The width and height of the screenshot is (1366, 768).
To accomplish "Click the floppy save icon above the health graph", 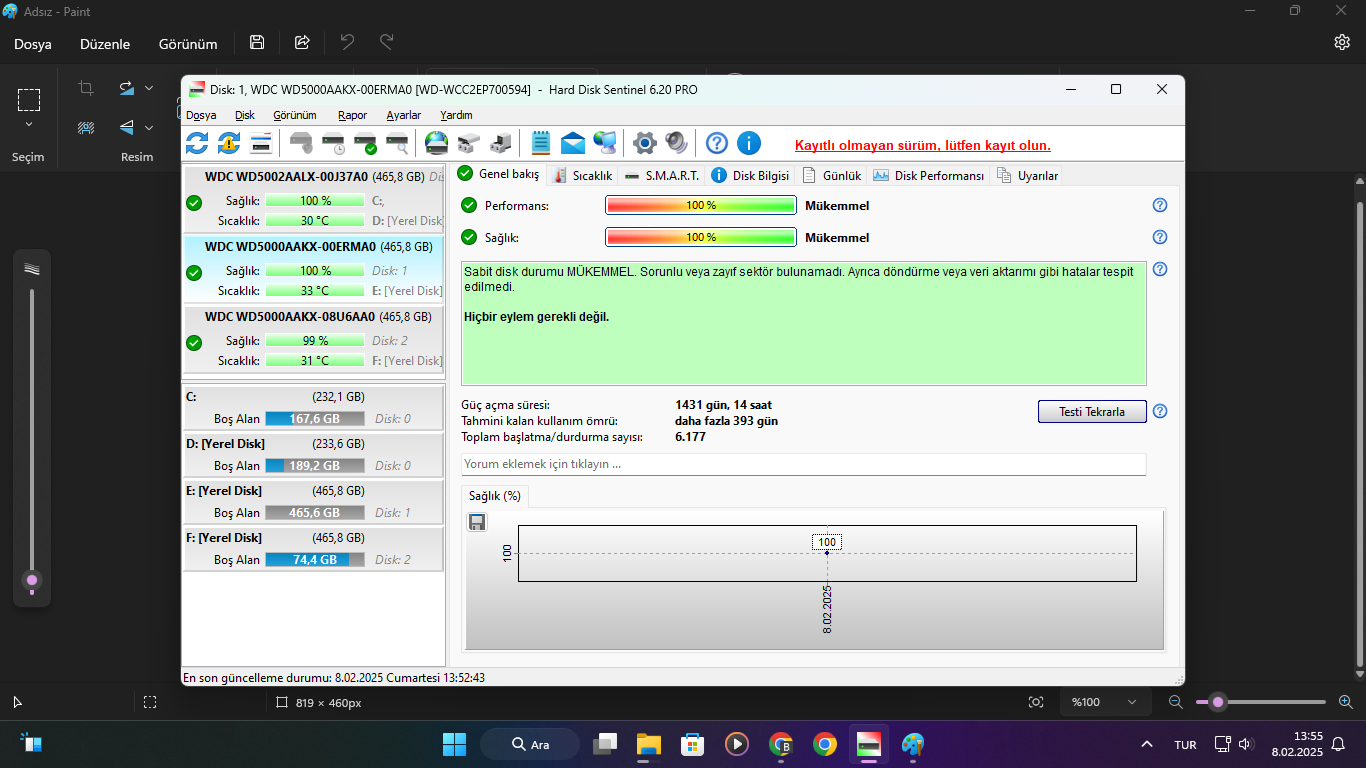I will [x=477, y=522].
